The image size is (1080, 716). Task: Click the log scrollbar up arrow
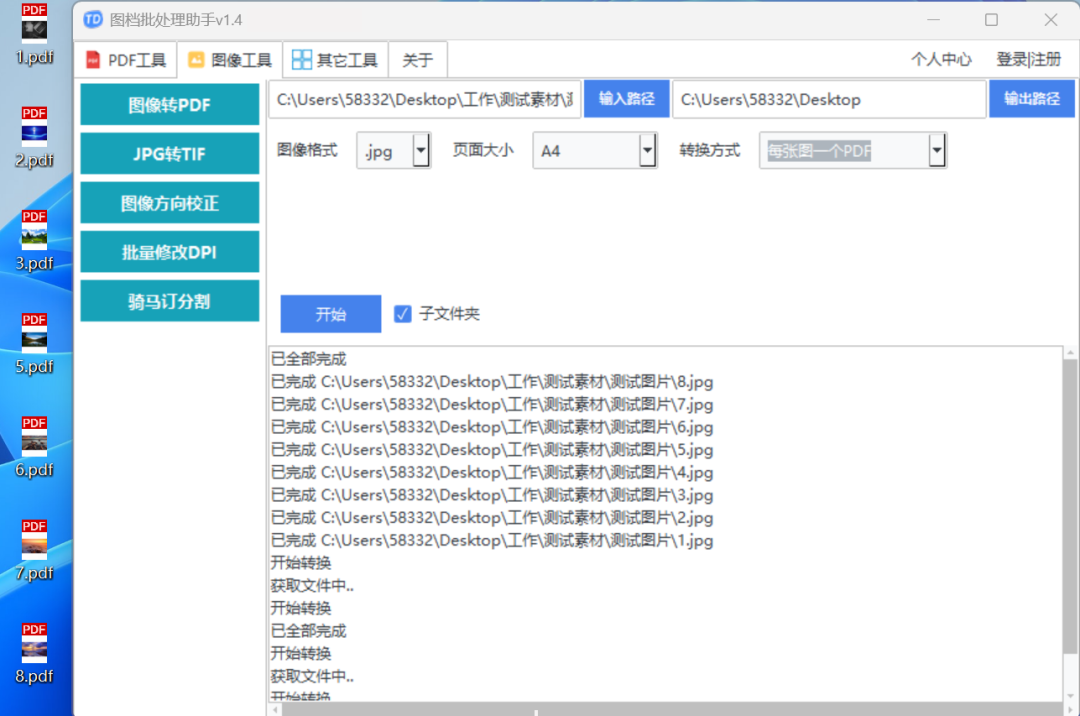pyautogui.click(x=1070, y=352)
